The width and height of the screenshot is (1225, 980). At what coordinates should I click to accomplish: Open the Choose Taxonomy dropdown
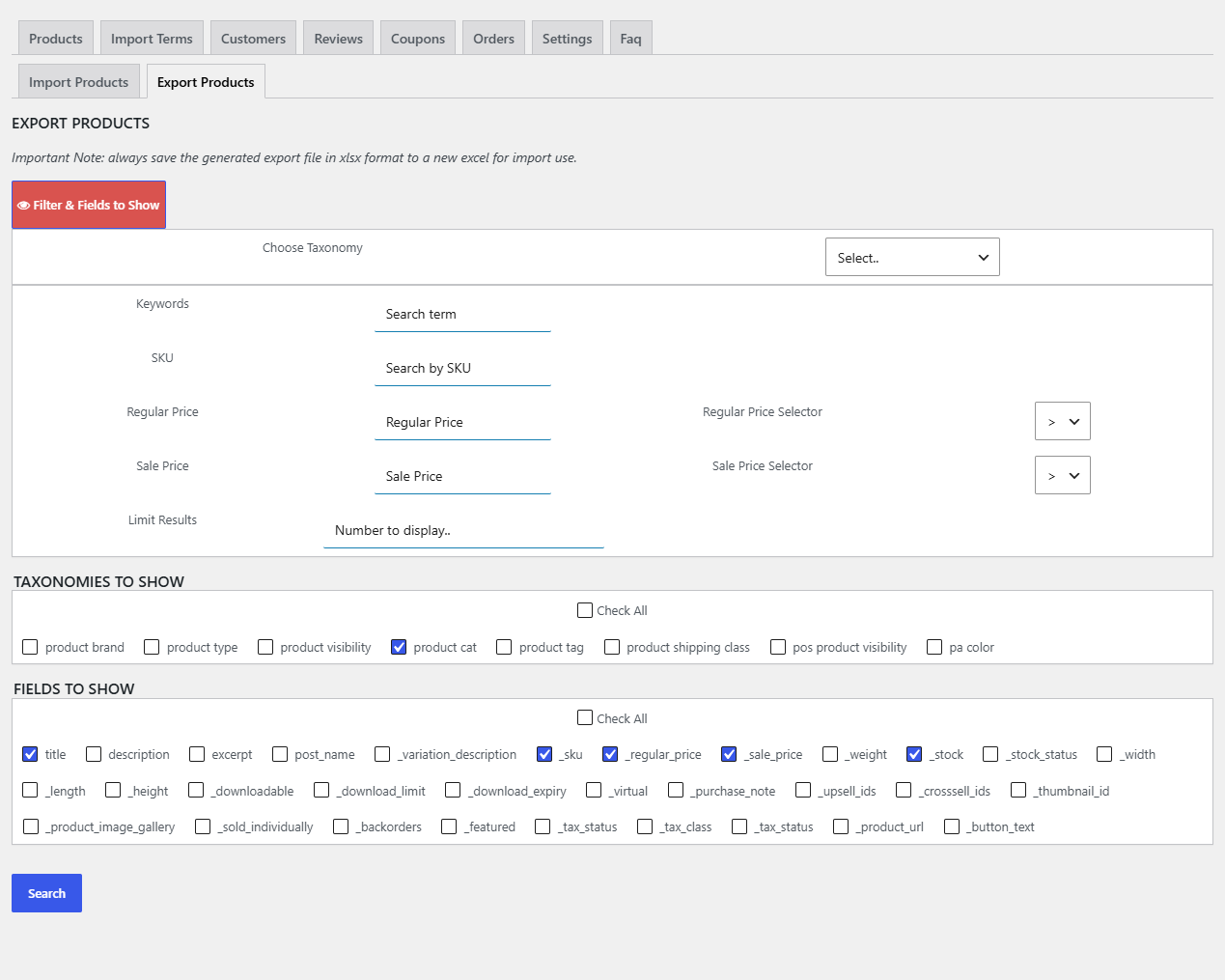[x=912, y=258]
